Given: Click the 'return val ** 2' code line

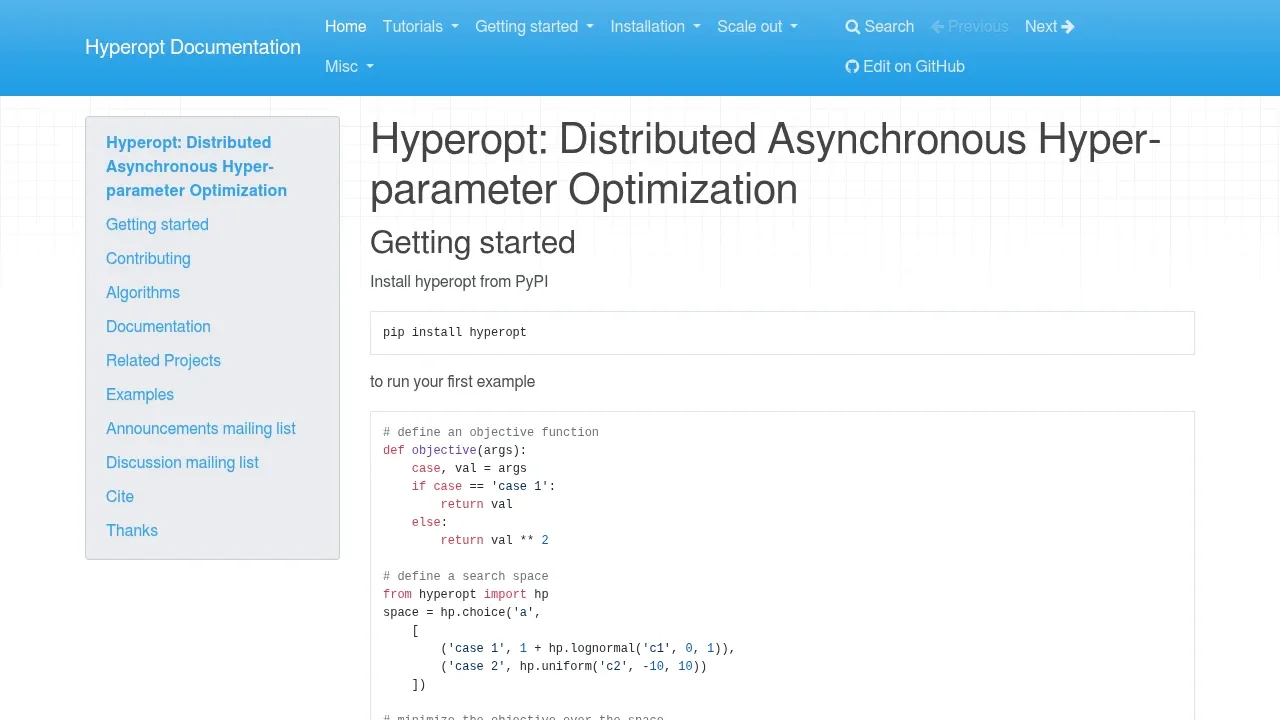Looking at the screenshot, I should pyautogui.click(x=494, y=541).
